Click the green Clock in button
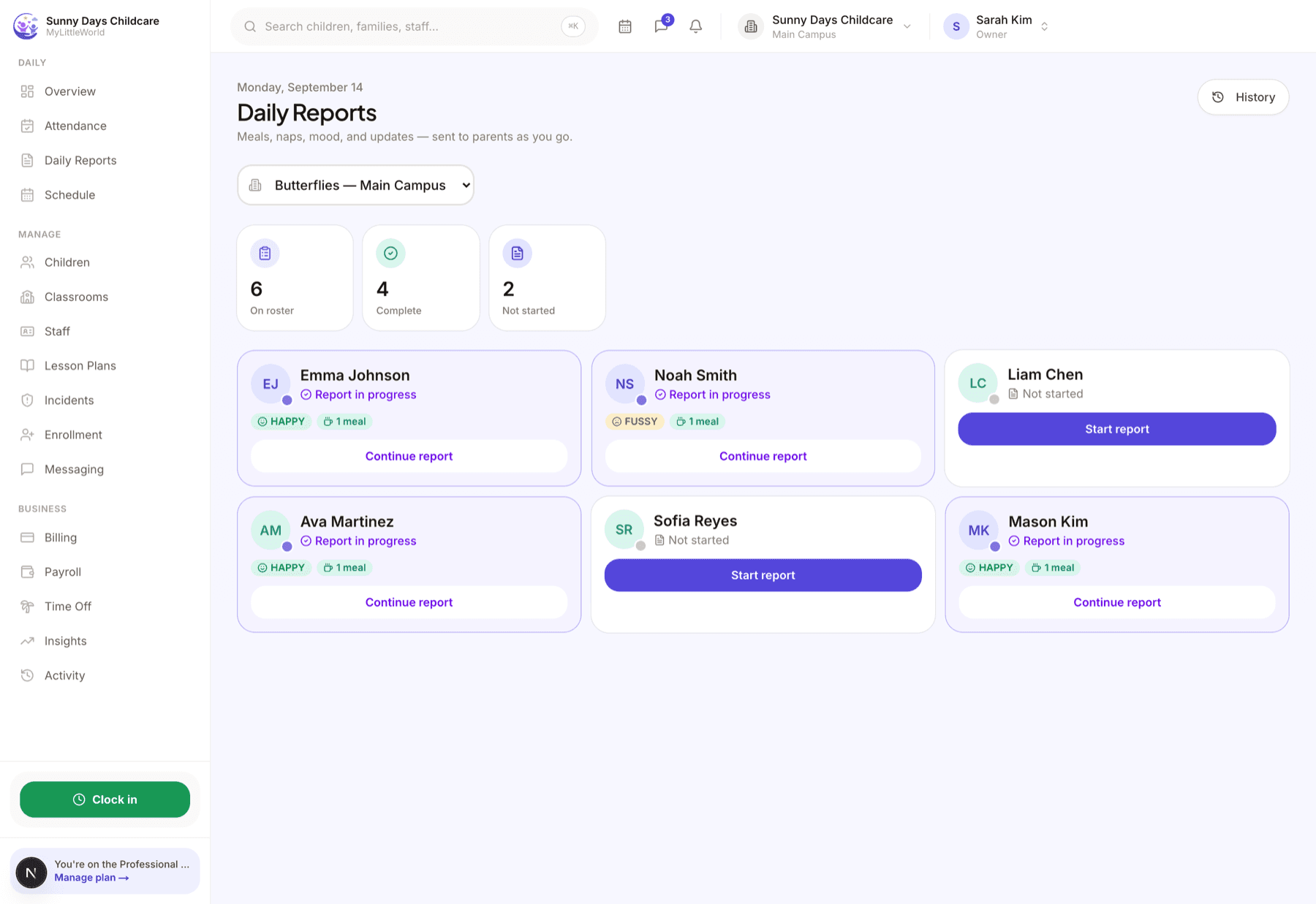The height and width of the screenshot is (904, 1316). pyautogui.click(x=105, y=799)
